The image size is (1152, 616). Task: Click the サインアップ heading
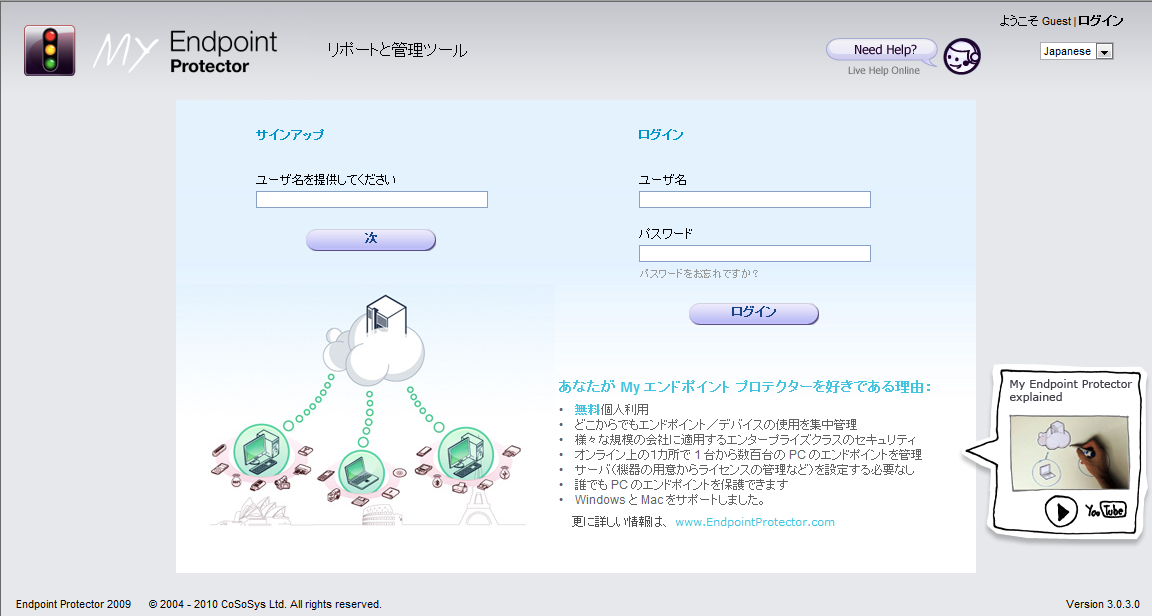289,135
